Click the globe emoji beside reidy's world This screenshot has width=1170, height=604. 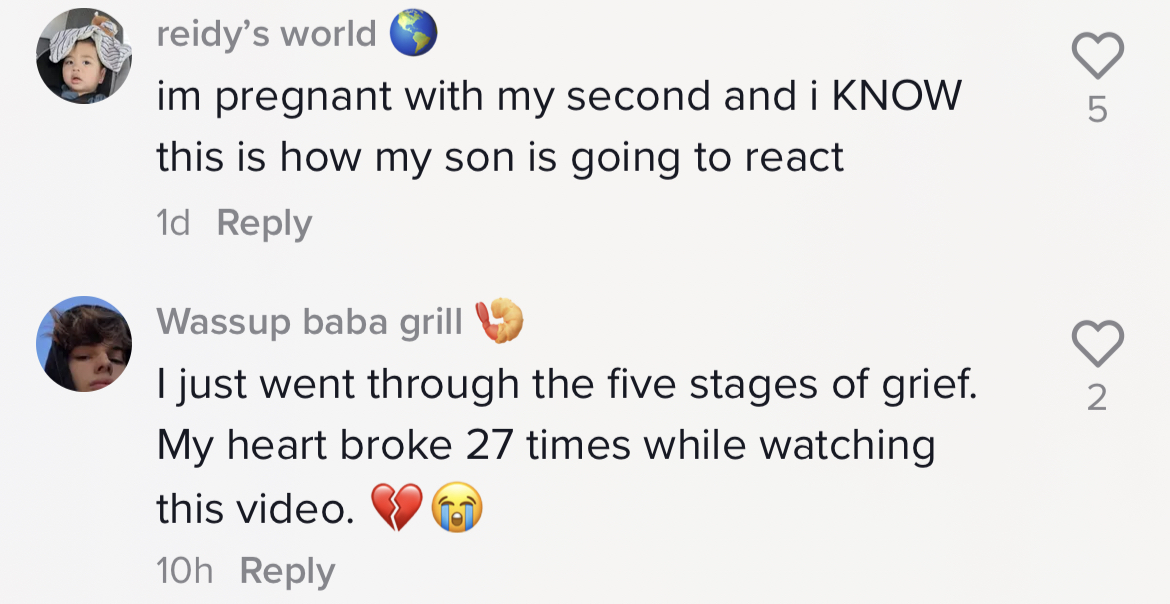(413, 35)
